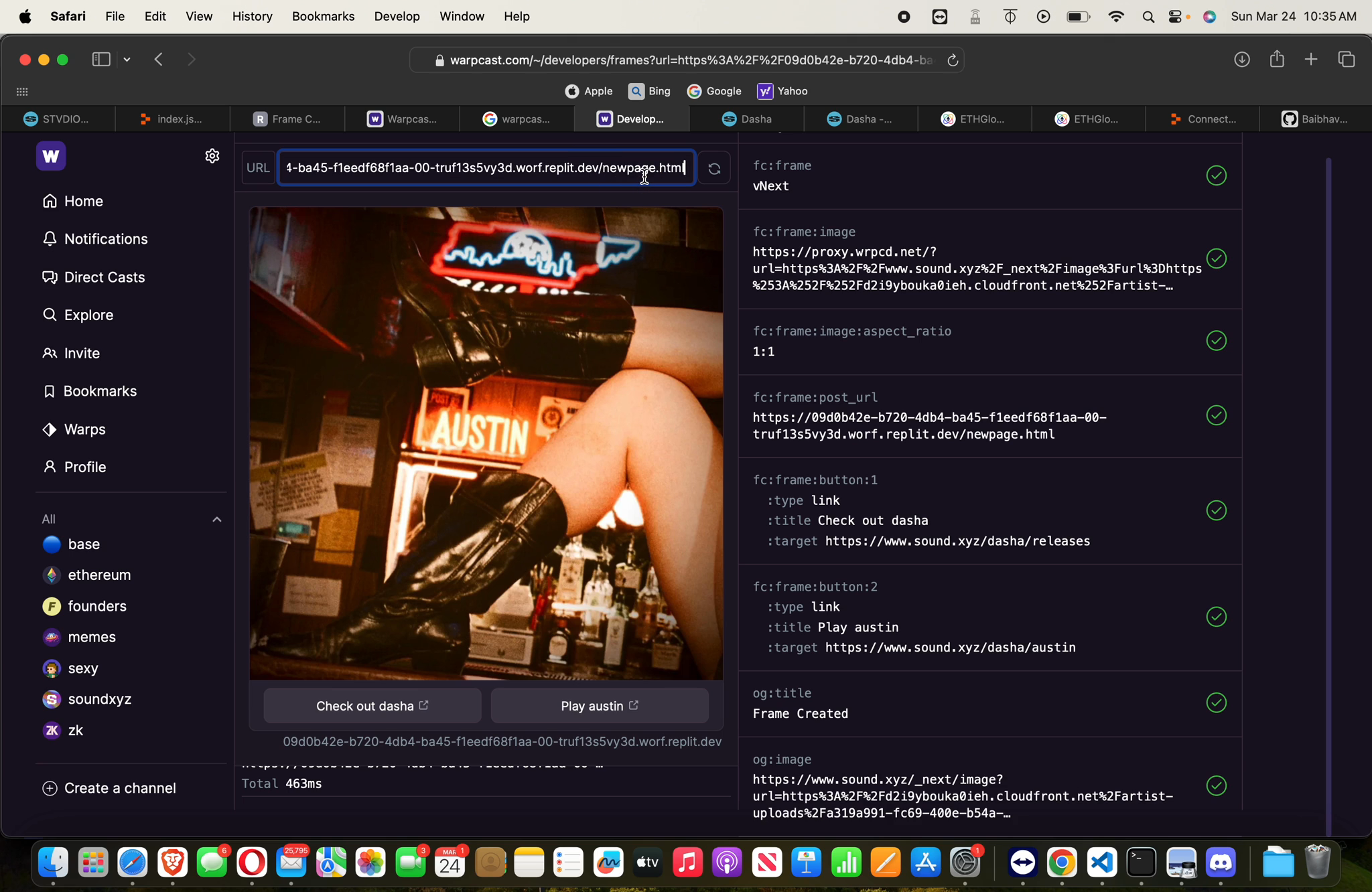Show Safari tab overview

[1346, 60]
